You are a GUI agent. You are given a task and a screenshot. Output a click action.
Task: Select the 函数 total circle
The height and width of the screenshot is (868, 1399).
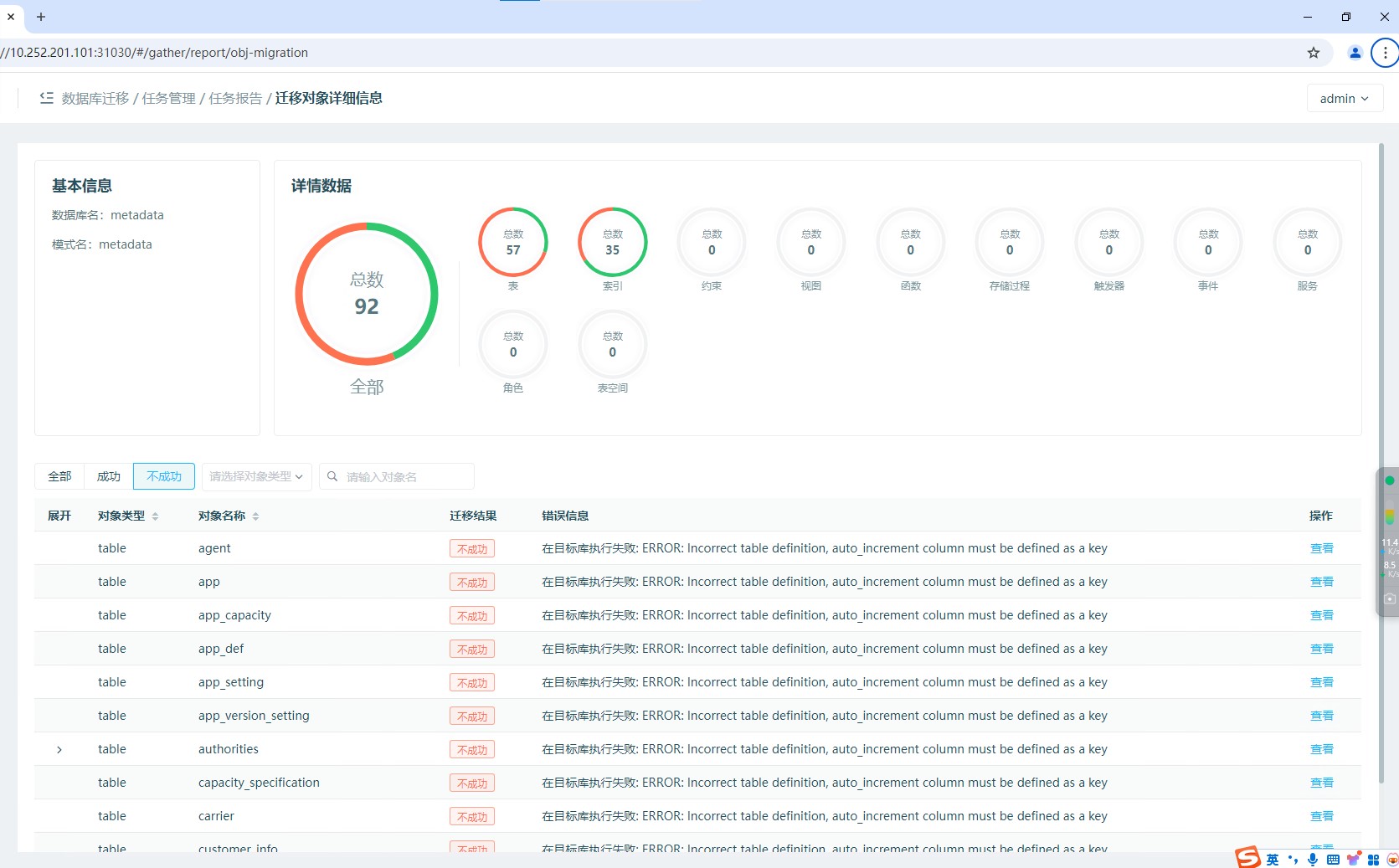tap(911, 242)
